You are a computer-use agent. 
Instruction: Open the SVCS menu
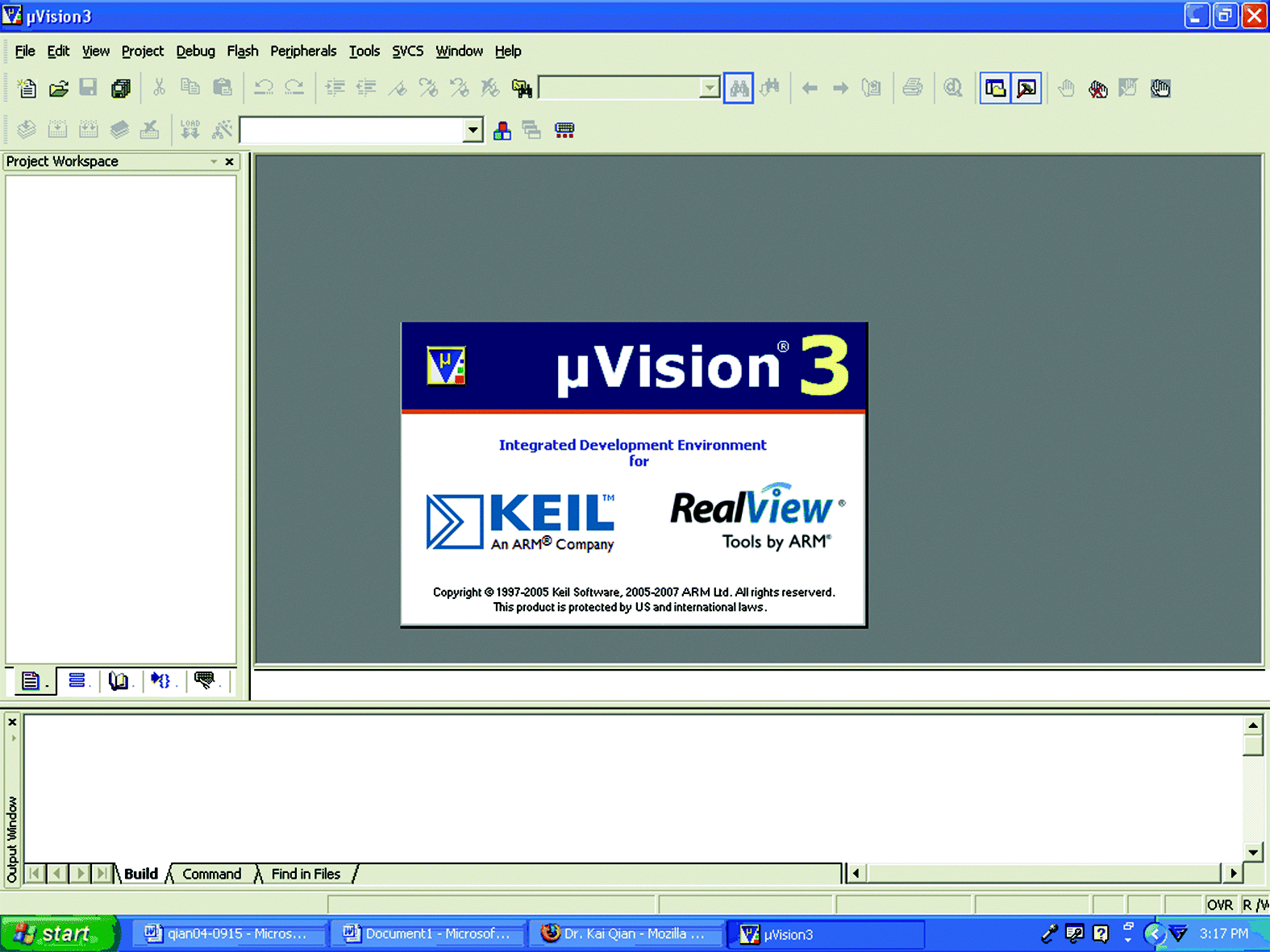coord(408,51)
